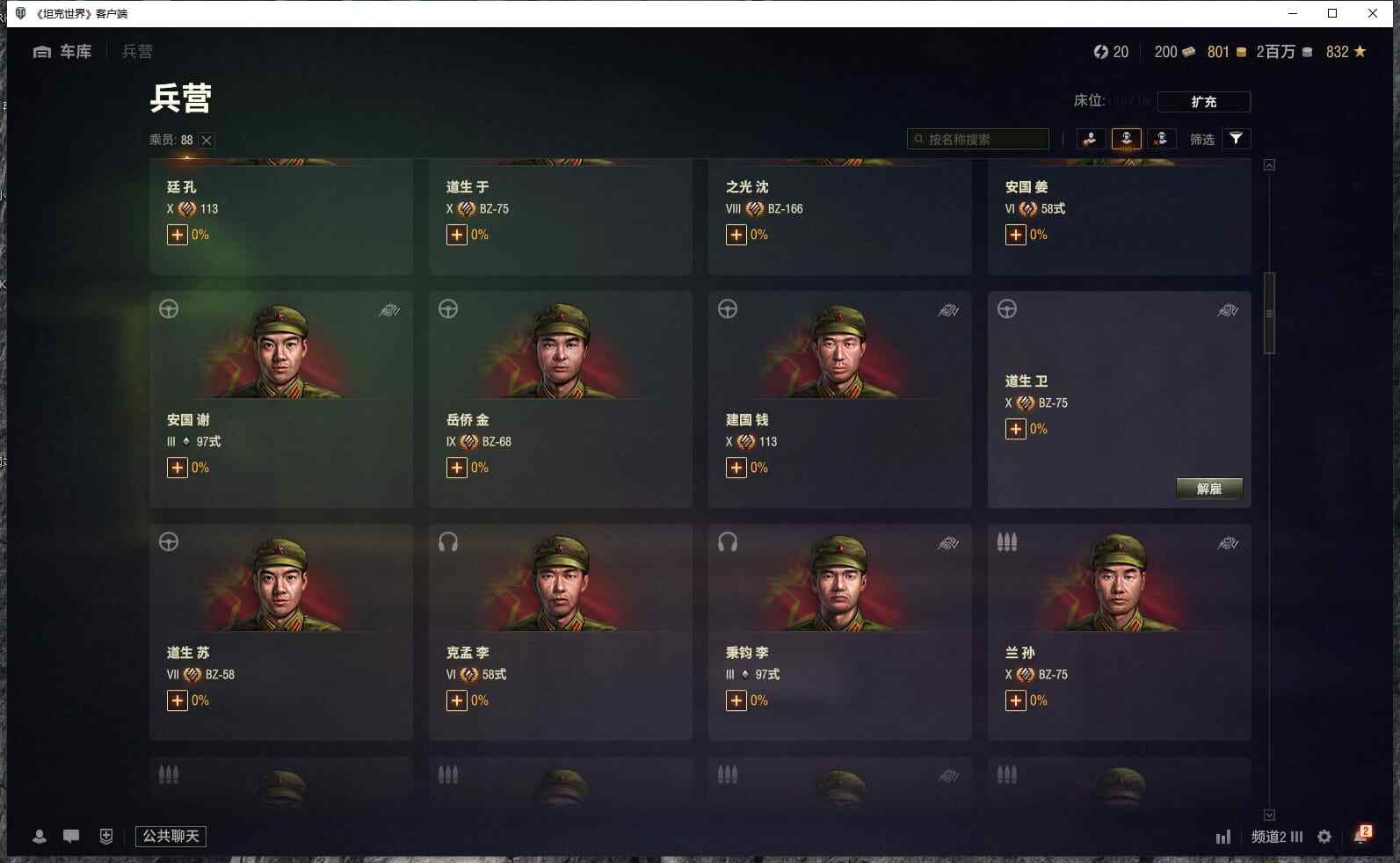This screenshot has height=863, width=1400.
Task: Toggle the recruits filter with plus icon
Action: coord(1091,139)
